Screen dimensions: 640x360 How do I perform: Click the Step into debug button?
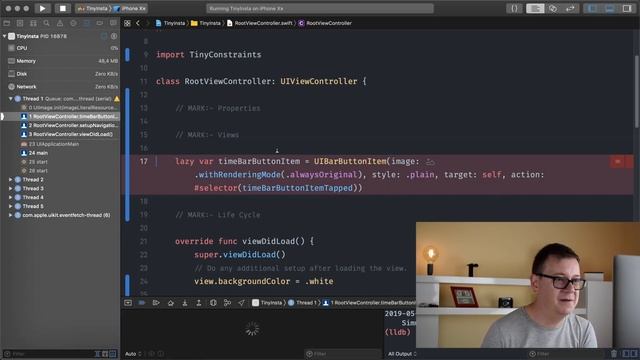pyautogui.click(x=185, y=303)
